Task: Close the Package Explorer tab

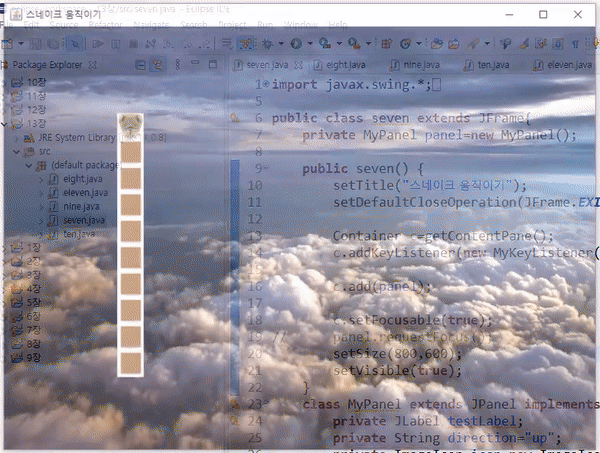Action: (x=92, y=65)
